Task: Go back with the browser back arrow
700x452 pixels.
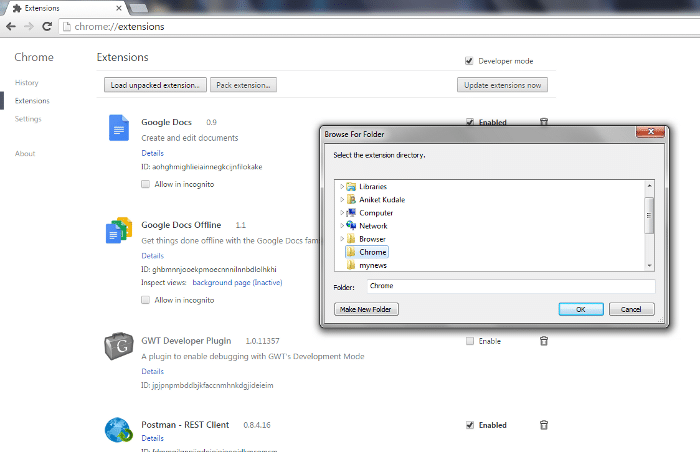Action: (x=11, y=27)
